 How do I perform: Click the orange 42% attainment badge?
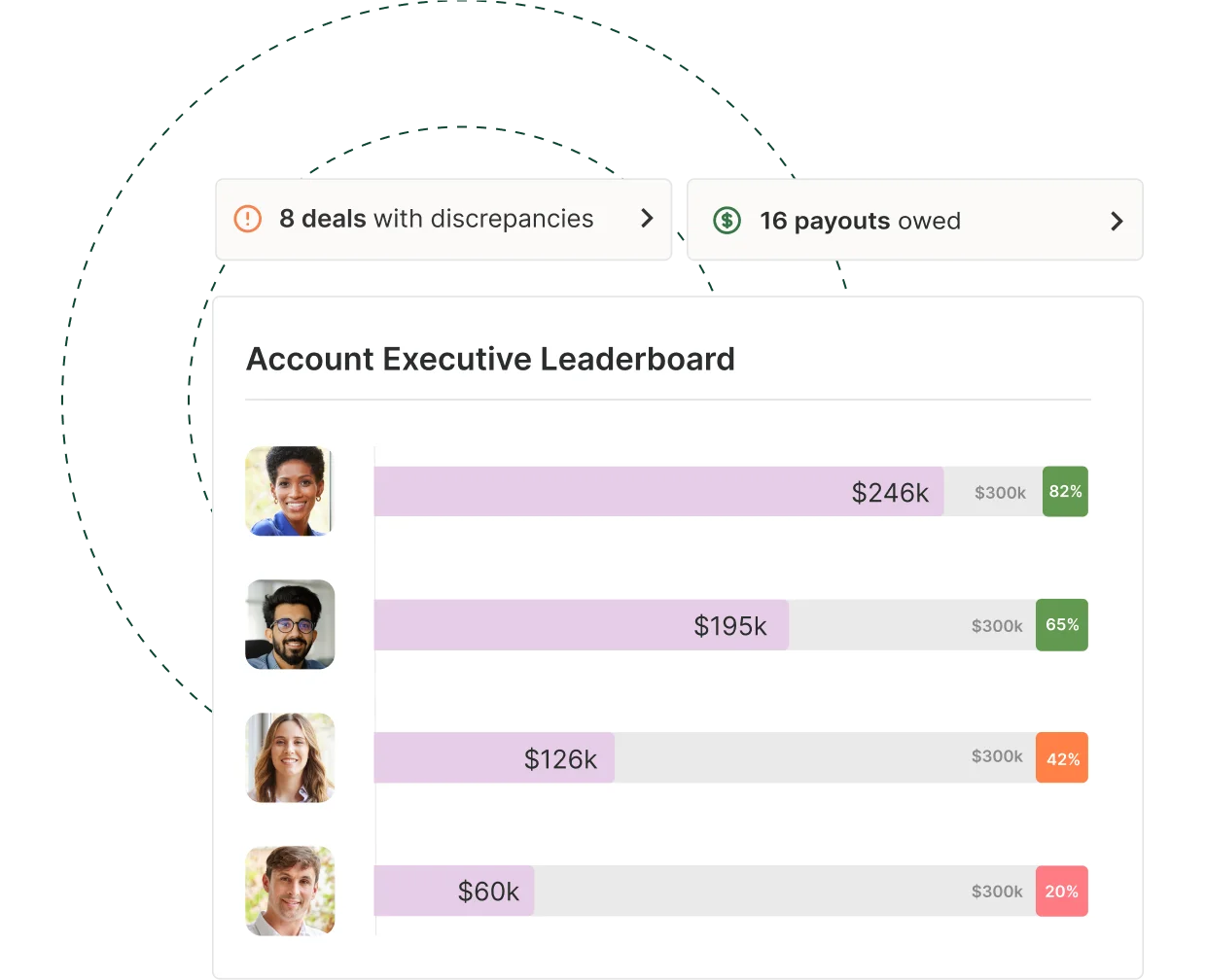(1062, 757)
